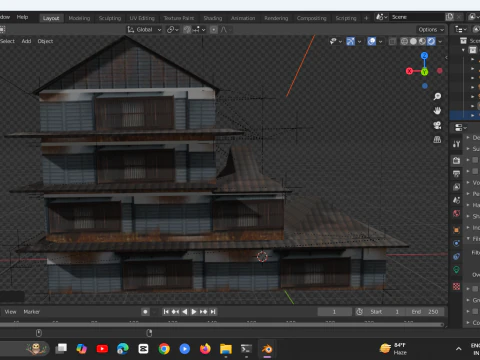Viewport: 480px width, 360px height.
Task: Open the World properties tab
Action: coord(456,213)
